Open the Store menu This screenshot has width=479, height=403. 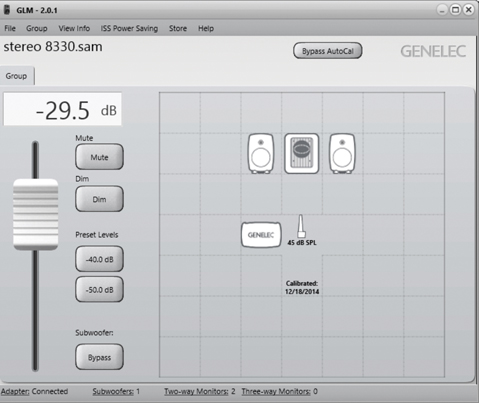click(x=178, y=28)
